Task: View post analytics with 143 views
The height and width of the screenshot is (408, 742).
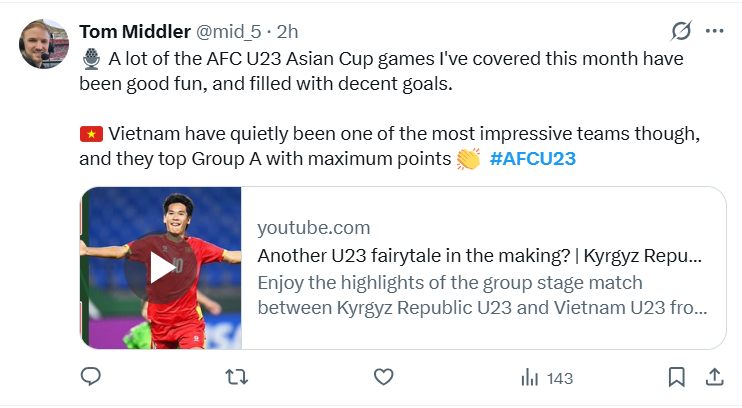Action: click(547, 378)
